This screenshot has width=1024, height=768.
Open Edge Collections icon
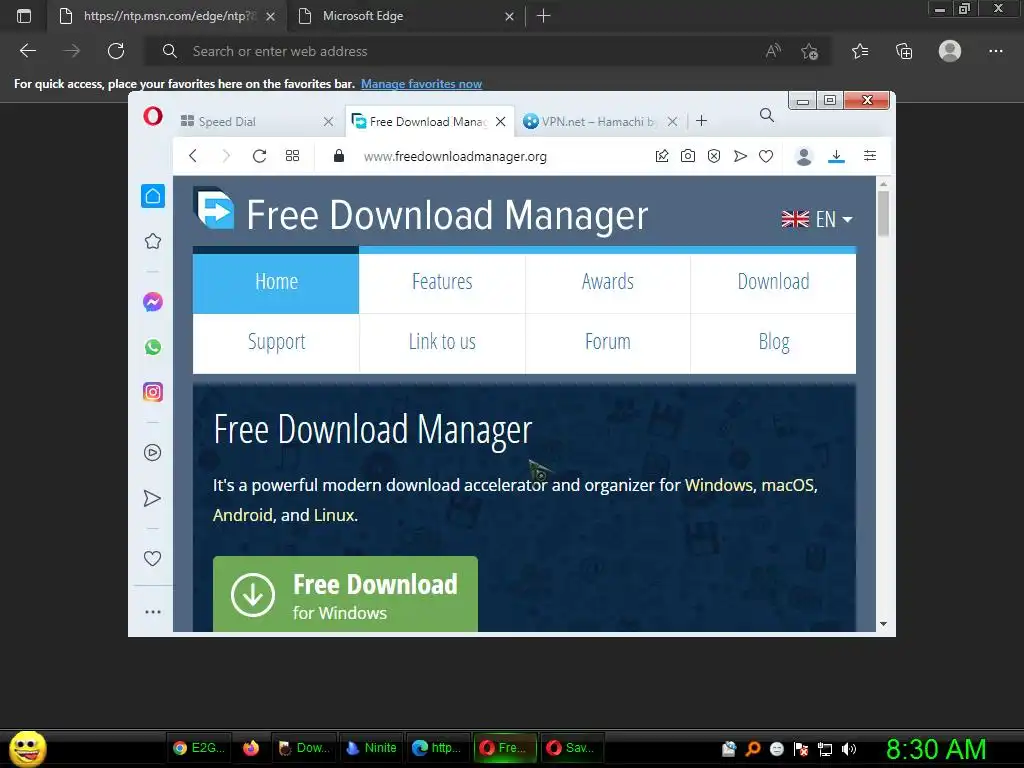pyautogui.click(x=904, y=51)
